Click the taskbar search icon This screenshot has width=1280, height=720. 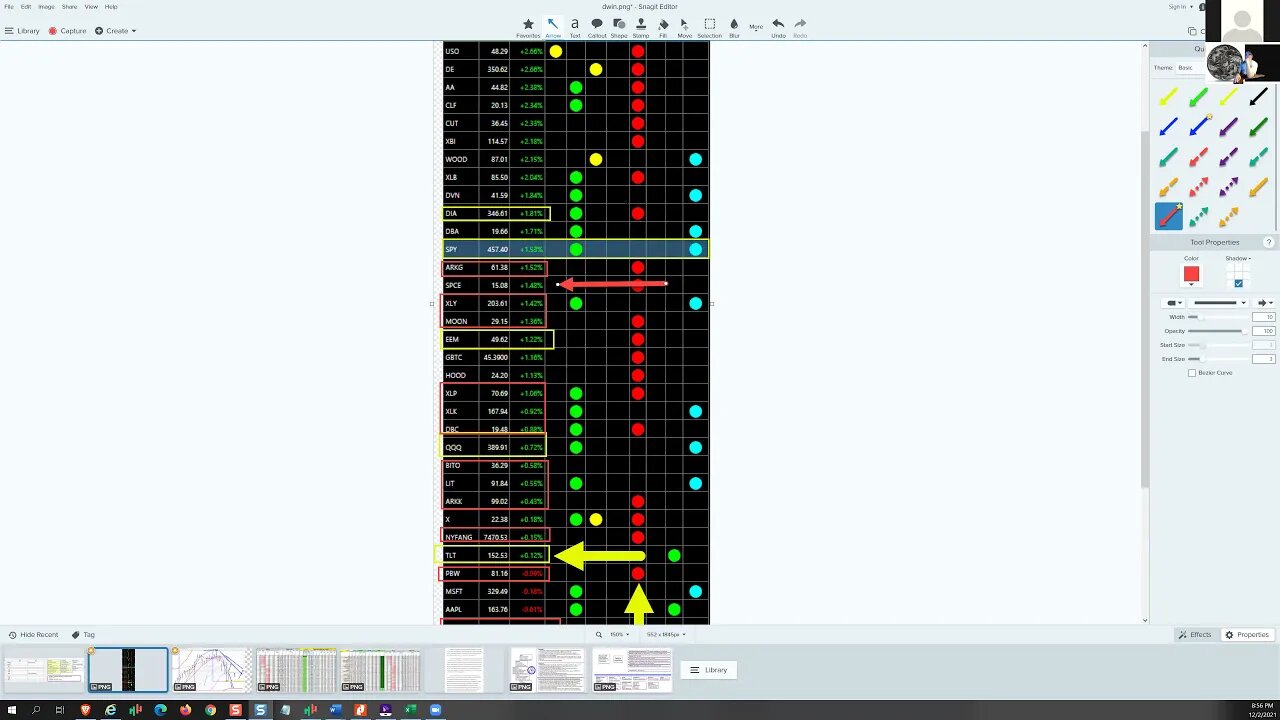35,710
